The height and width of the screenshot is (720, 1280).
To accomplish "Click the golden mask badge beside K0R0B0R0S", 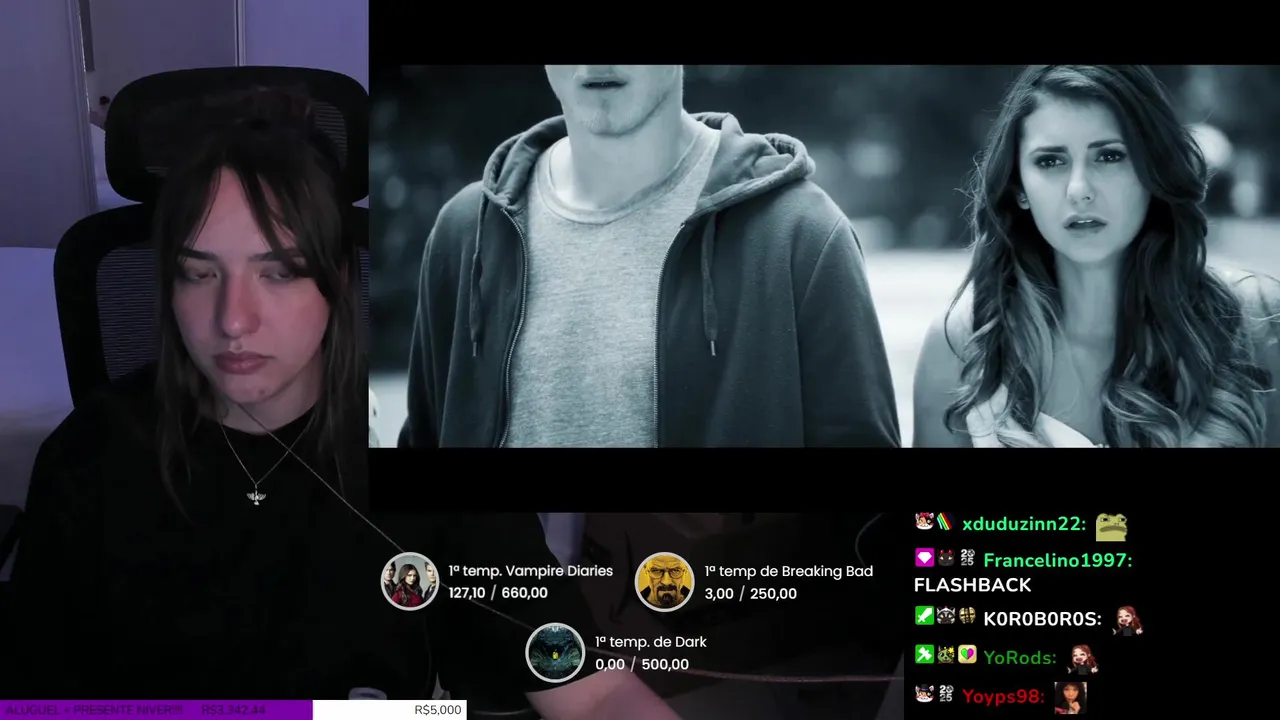I will [967, 616].
